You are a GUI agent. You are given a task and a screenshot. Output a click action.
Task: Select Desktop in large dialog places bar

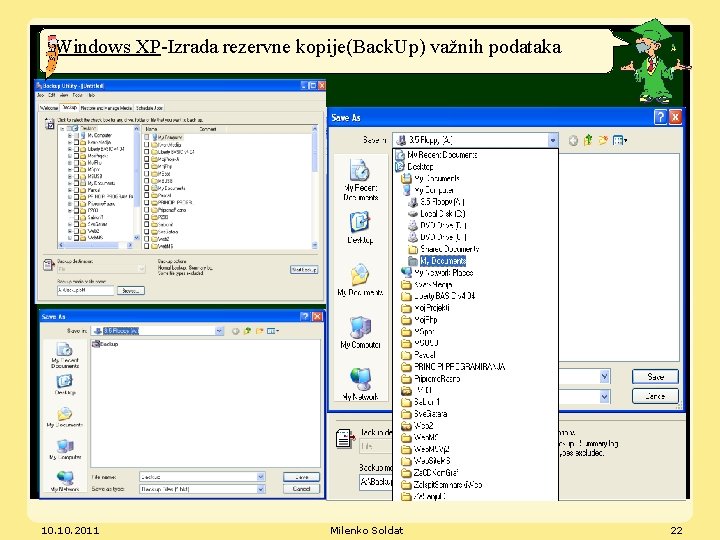coord(360,228)
